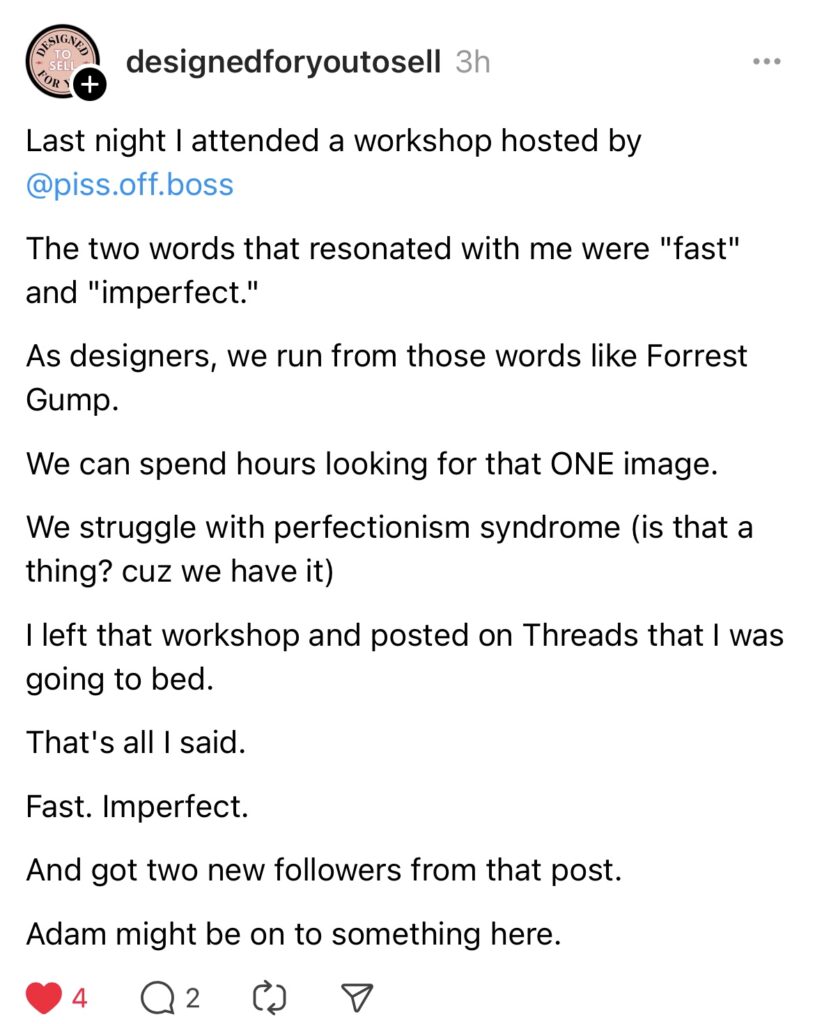This screenshot has width=815, height=1024.
Task: Open the reply comment bubble icon
Action: click(158, 996)
